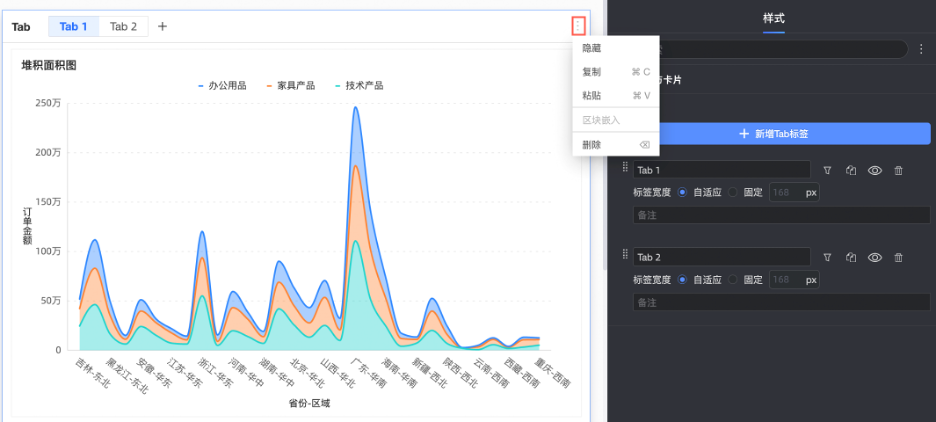Switch to Tab 2 in chart card
The height and width of the screenshot is (422, 936).
123,26
